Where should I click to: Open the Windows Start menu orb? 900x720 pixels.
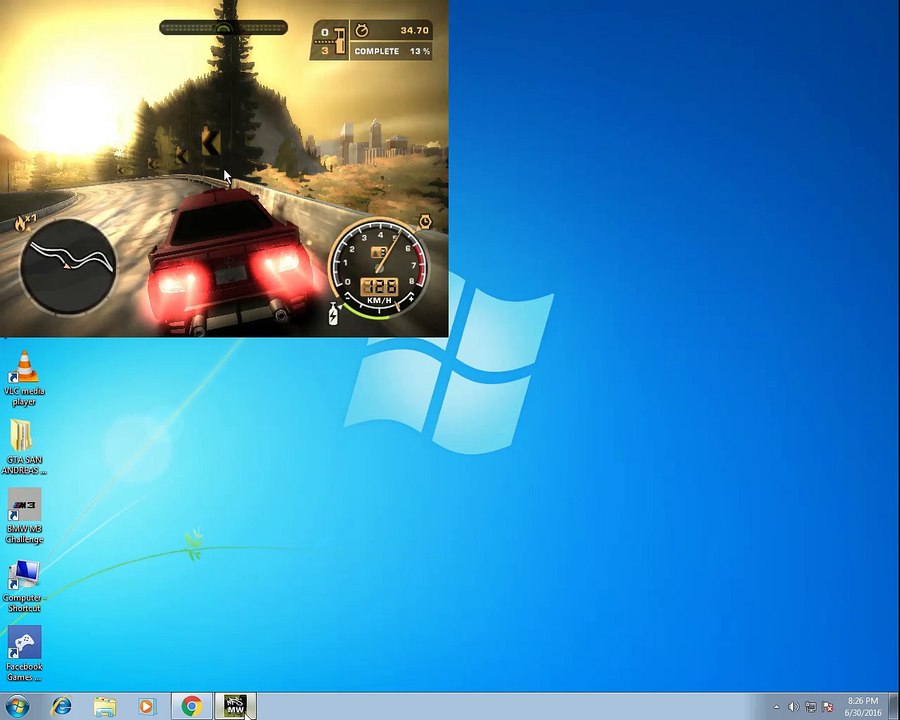17,706
